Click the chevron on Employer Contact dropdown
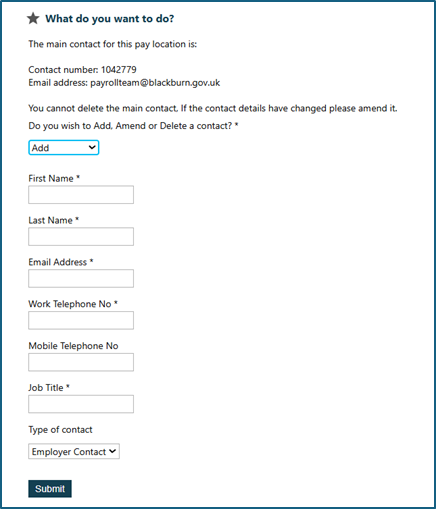Image resolution: width=436 pixels, height=509 pixels. 113,451
